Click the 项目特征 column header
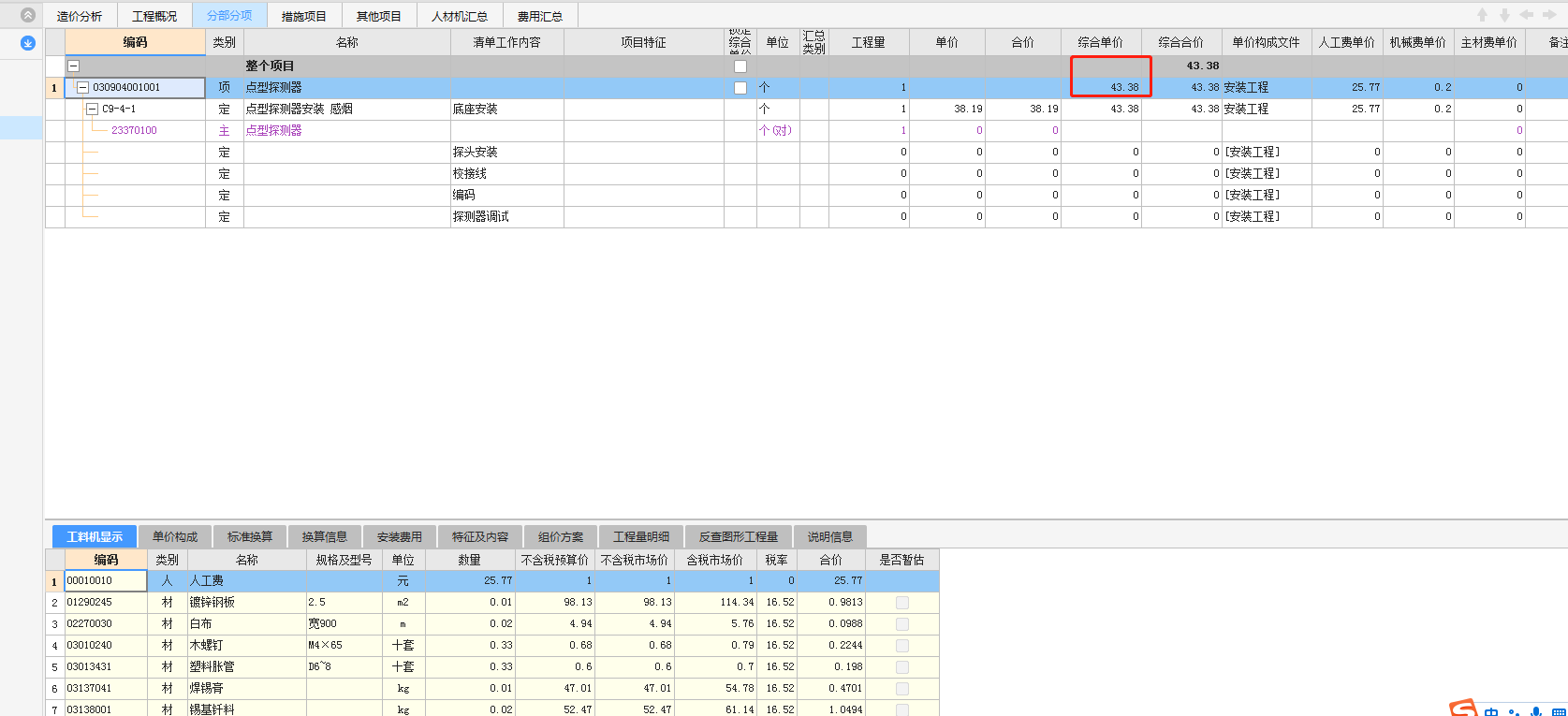This screenshot has height=716, width=1568. [644, 42]
